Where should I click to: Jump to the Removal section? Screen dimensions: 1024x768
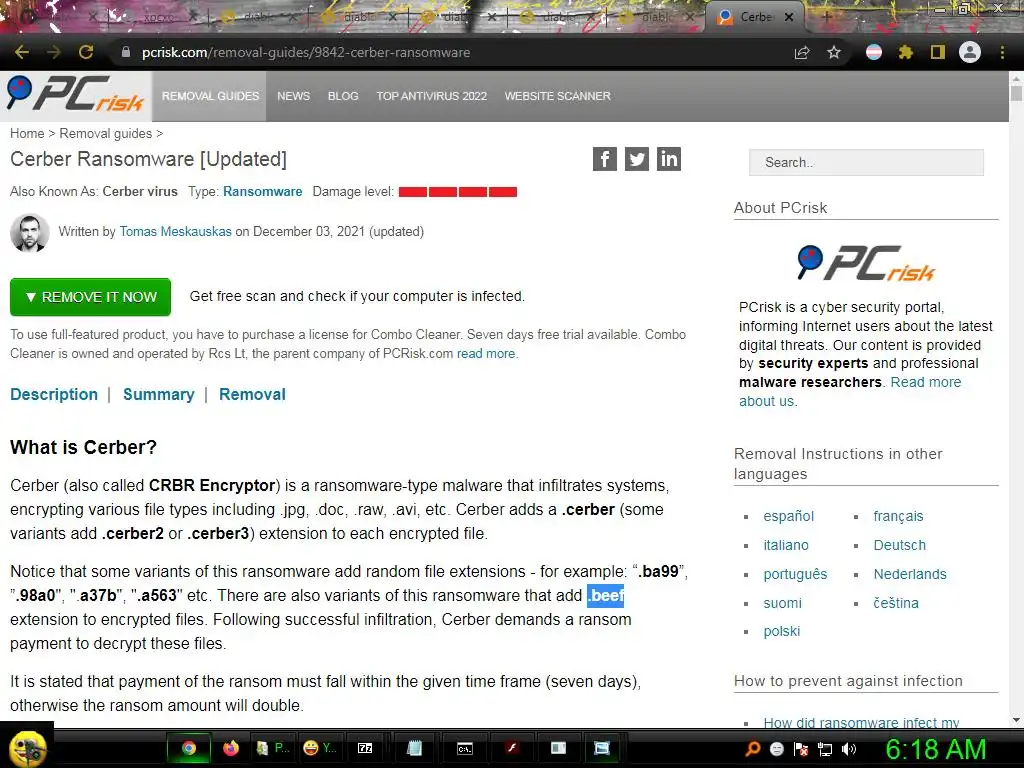(252, 394)
